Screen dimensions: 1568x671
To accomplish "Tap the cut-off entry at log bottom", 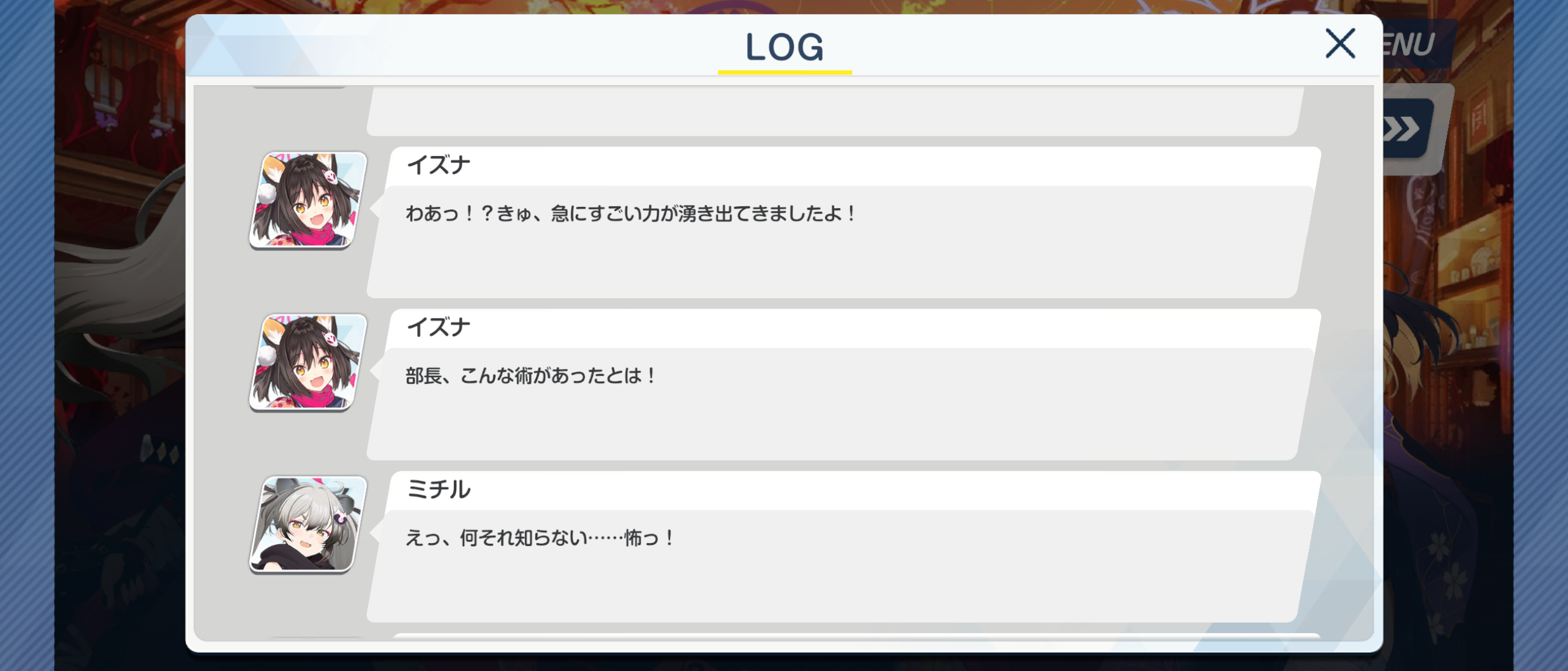I will pyautogui.click(x=856, y=636).
